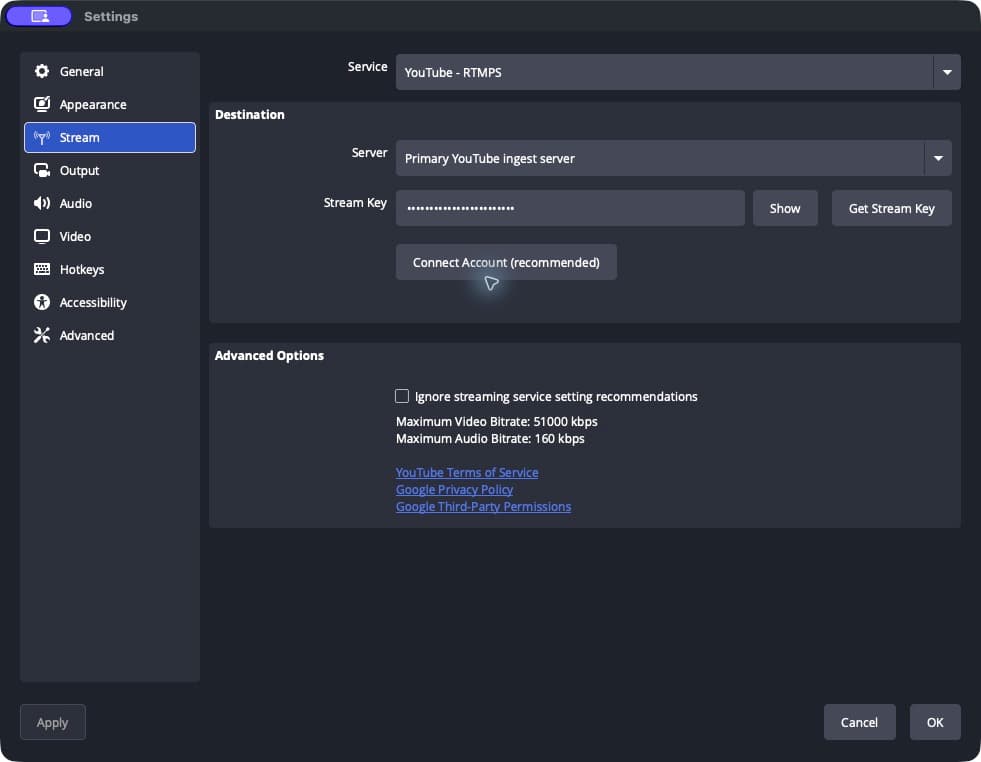This screenshot has height=762, width=981.
Task: Open Accessibility settings
Action: 109,302
